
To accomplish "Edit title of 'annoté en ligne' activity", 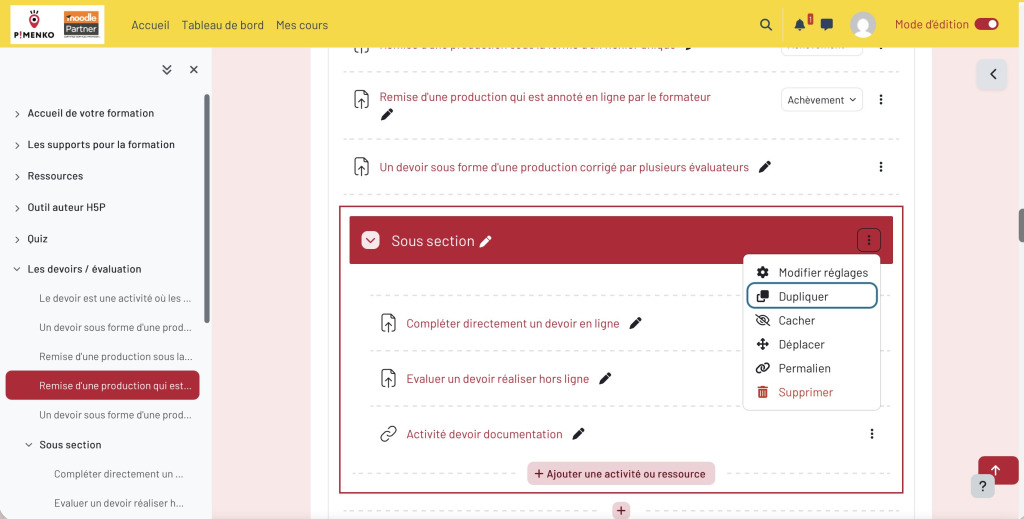I will [x=387, y=115].
